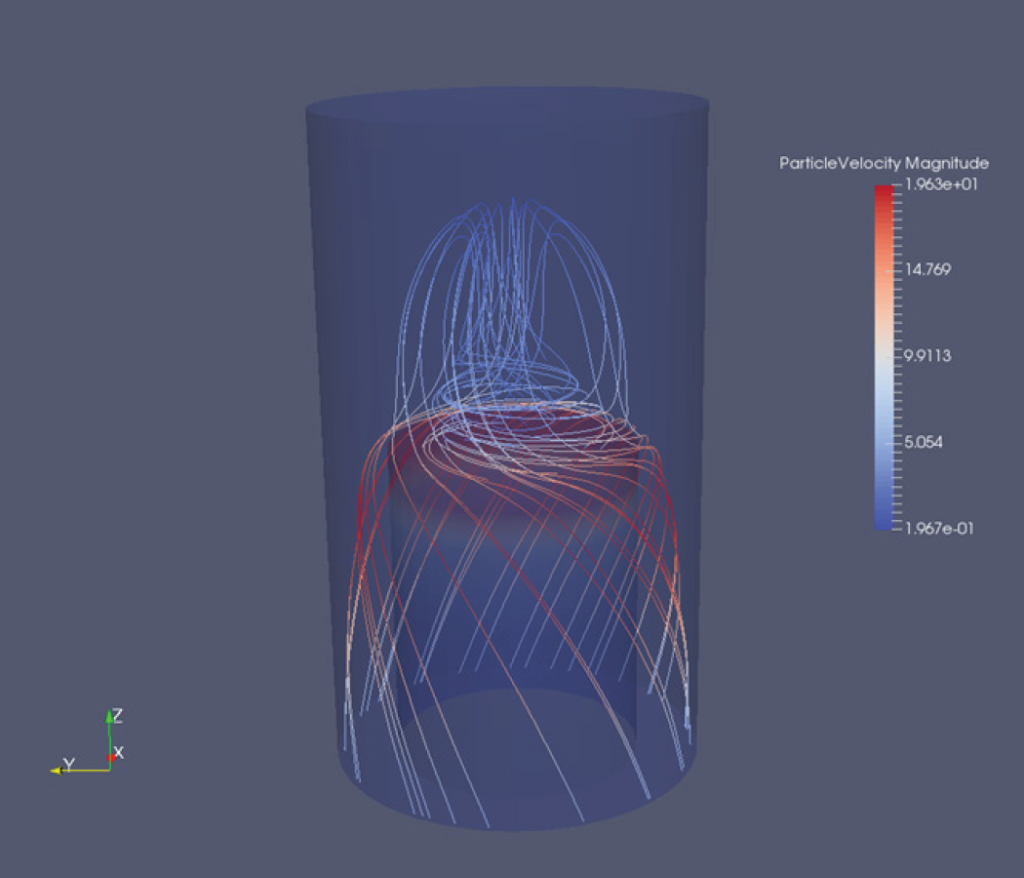The height and width of the screenshot is (878, 1024).
Task: Click the 9.9113 legend tick label
Action: pos(927,355)
